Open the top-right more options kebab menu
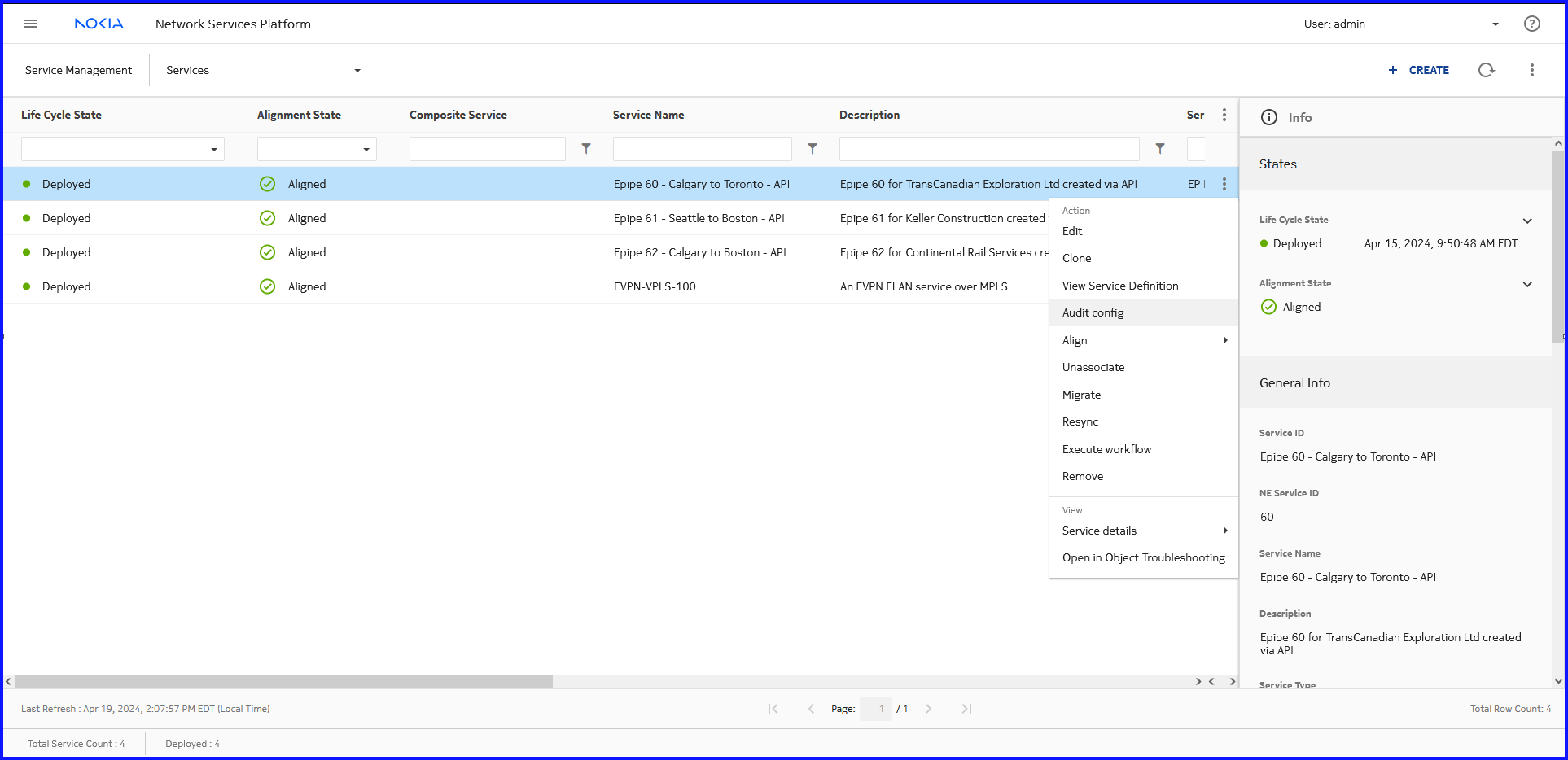The width and height of the screenshot is (1568, 760). click(x=1531, y=70)
